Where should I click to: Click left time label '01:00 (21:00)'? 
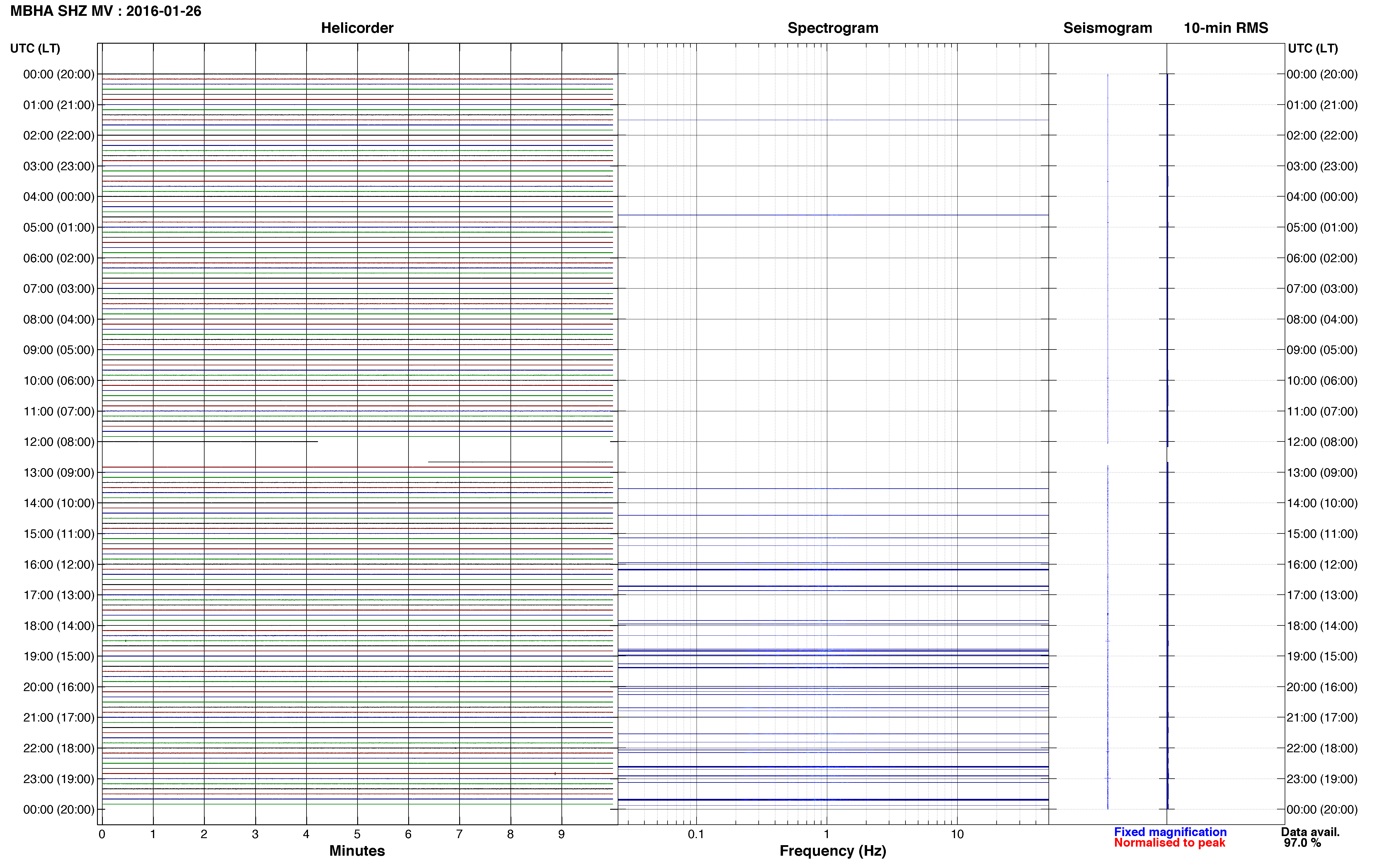pos(59,105)
